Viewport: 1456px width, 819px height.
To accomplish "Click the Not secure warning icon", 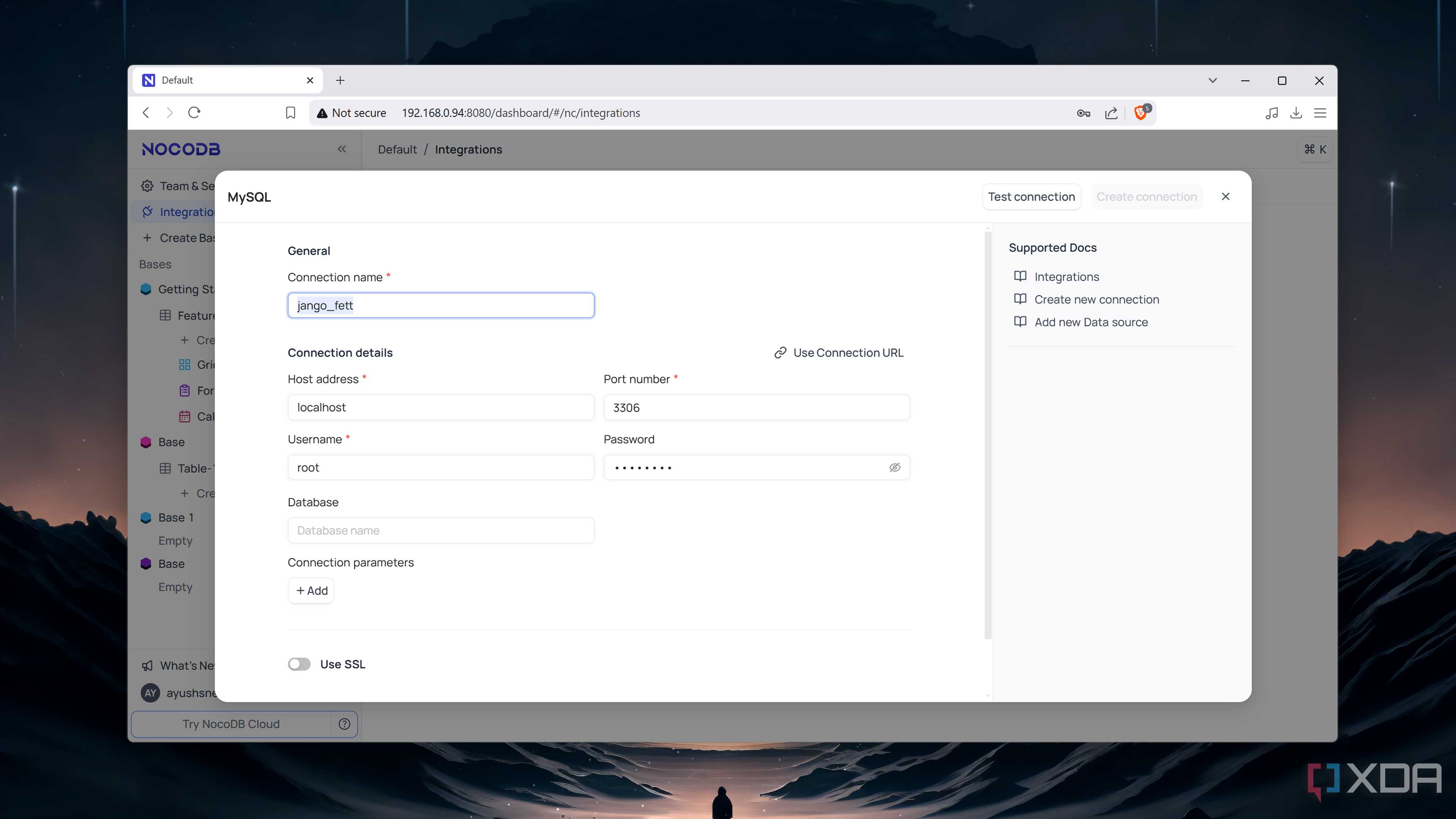I will (x=322, y=113).
